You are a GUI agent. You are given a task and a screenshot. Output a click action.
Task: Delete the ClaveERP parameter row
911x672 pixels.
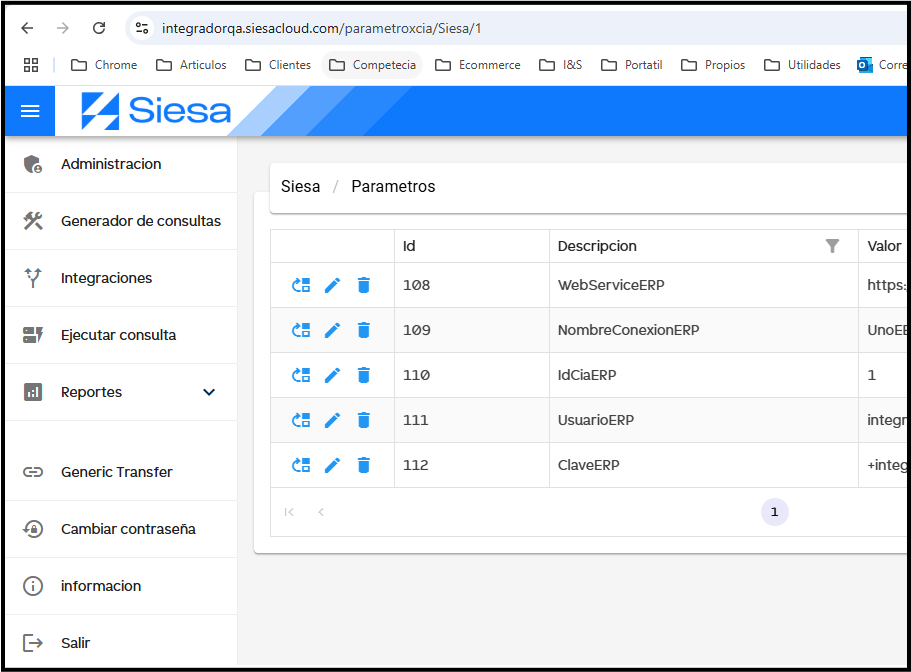[364, 465]
